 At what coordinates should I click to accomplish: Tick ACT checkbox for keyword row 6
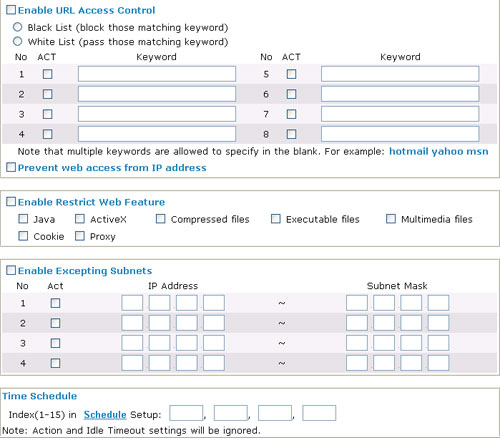click(x=291, y=94)
